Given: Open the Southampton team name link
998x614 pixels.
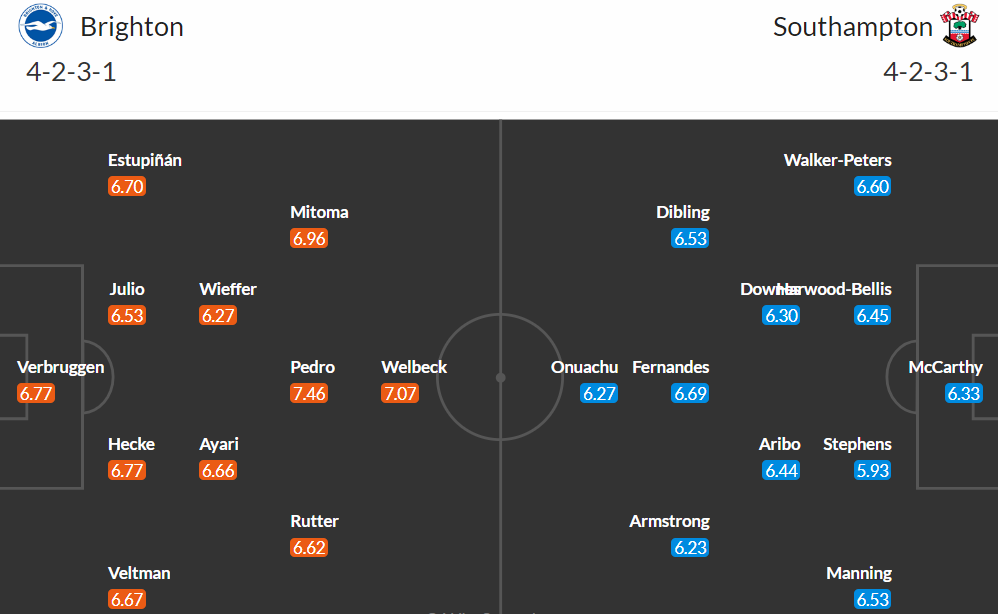Looking at the screenshot, I should (852, 27).
